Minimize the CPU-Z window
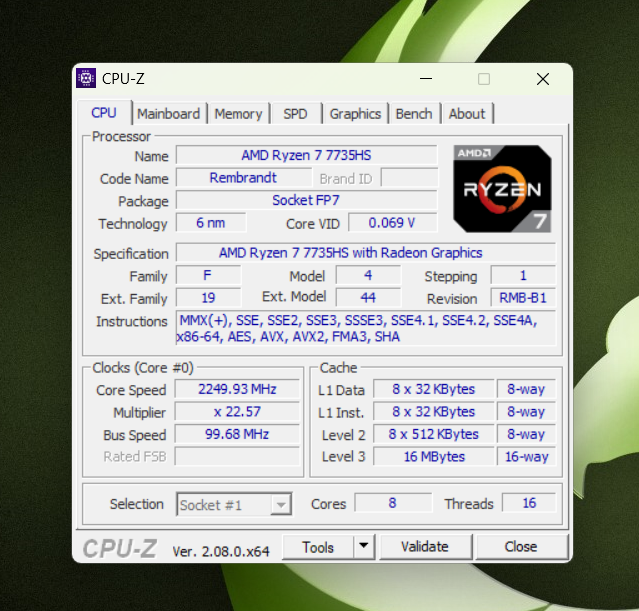The image size is (639, 611). (426, 79)
